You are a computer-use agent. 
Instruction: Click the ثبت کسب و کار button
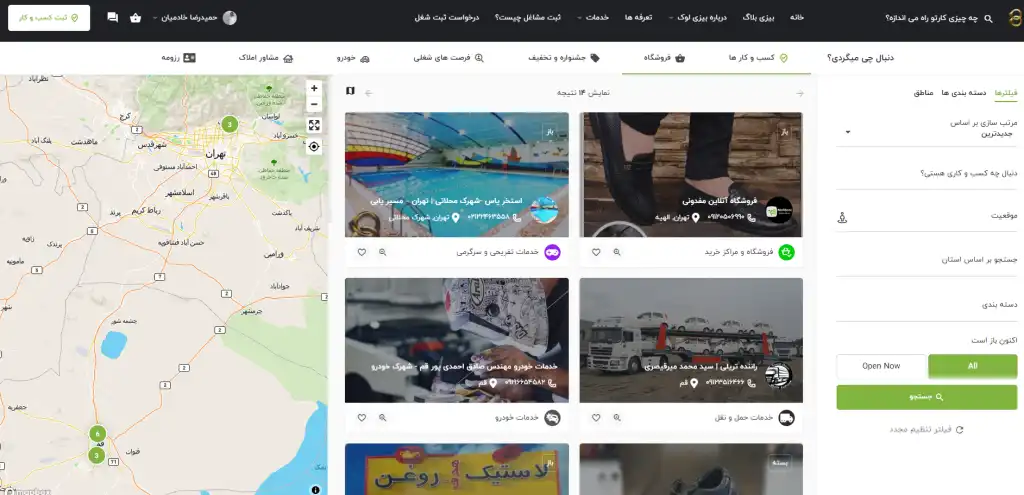click(x=49, y=18)
